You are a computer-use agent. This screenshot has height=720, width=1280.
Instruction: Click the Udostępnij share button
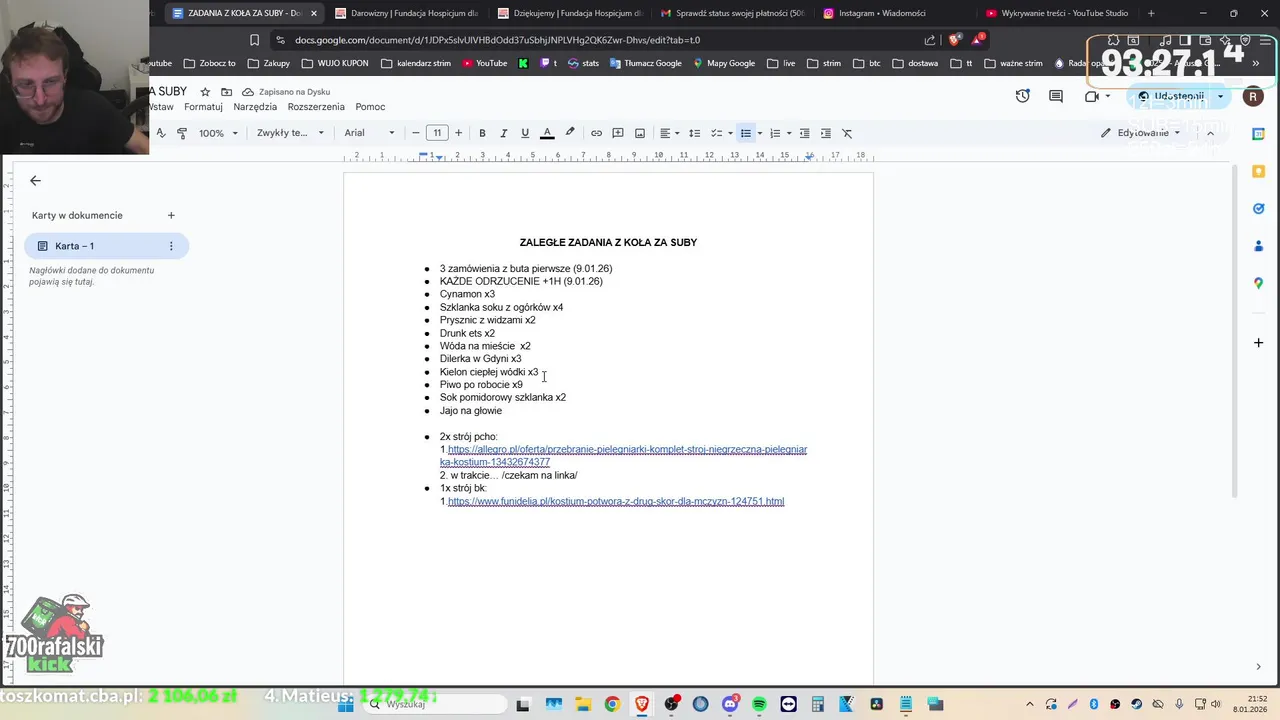pos(1171,96)
